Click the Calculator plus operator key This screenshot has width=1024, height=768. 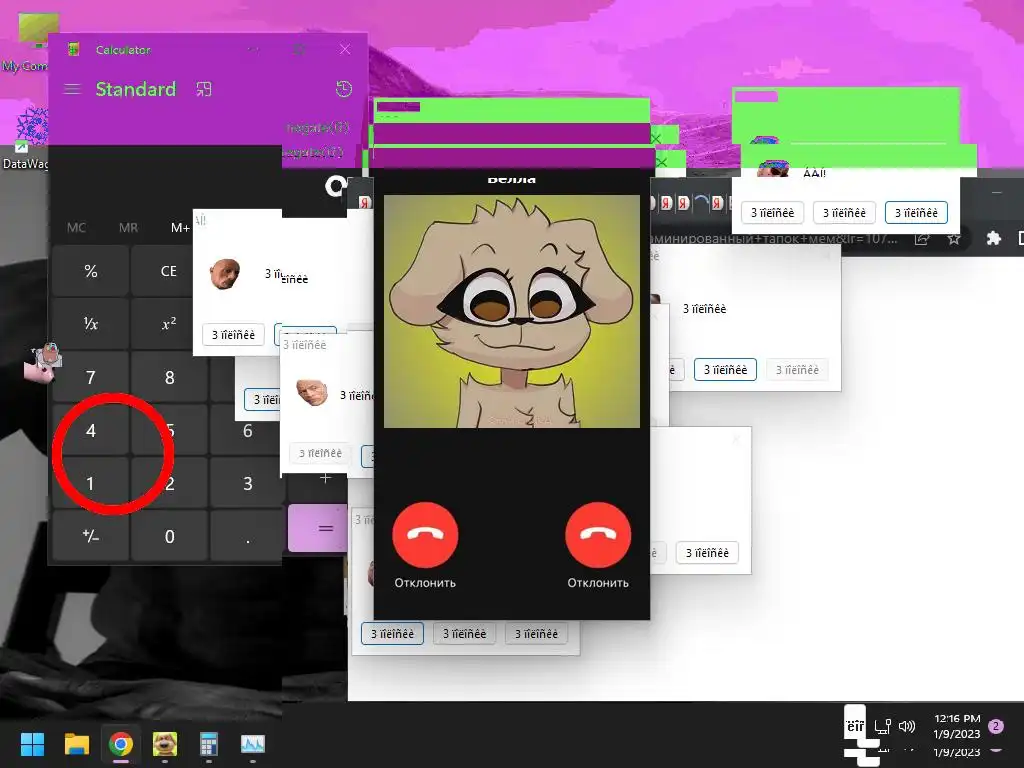pos(325,479)
